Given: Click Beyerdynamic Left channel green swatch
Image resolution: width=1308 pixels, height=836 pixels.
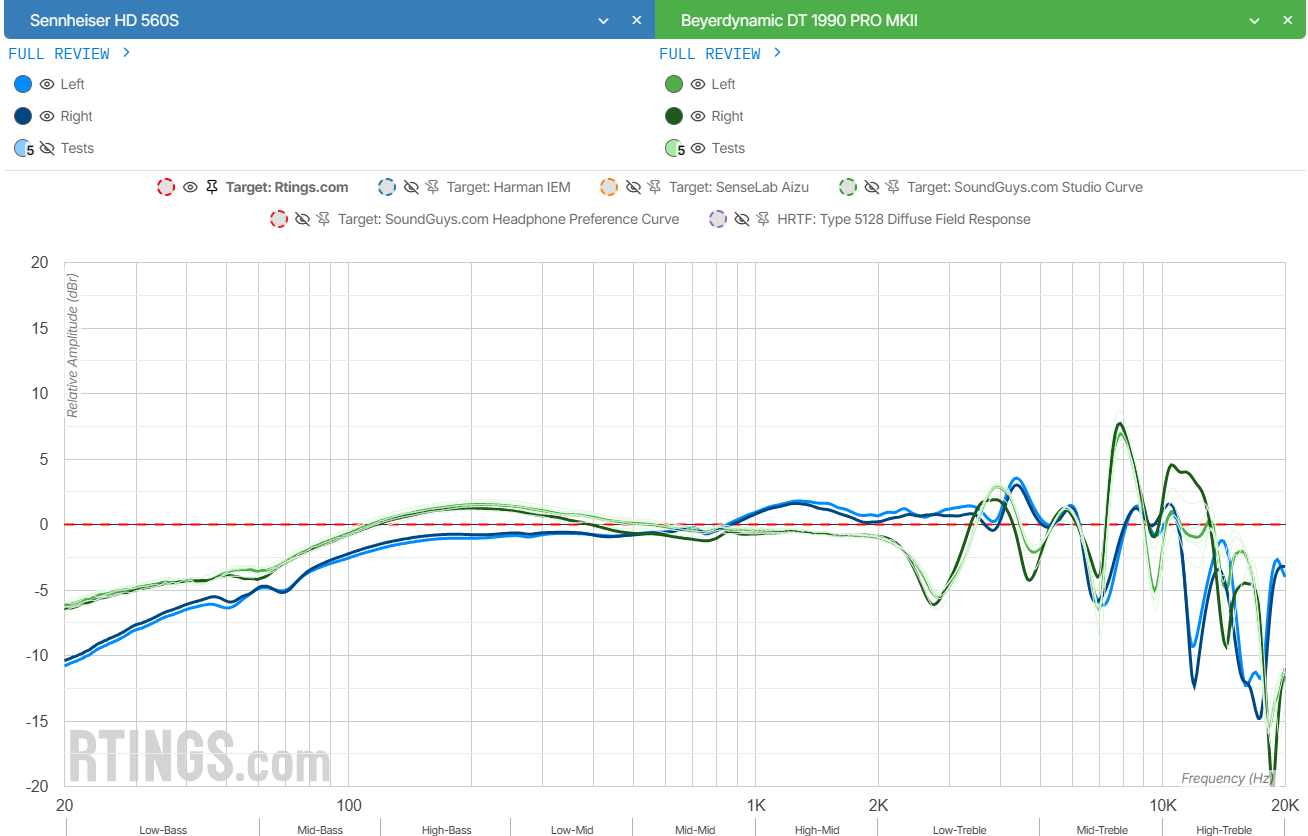Looking at the screenshot, I should pyautogui.click(x=674, y=84).
